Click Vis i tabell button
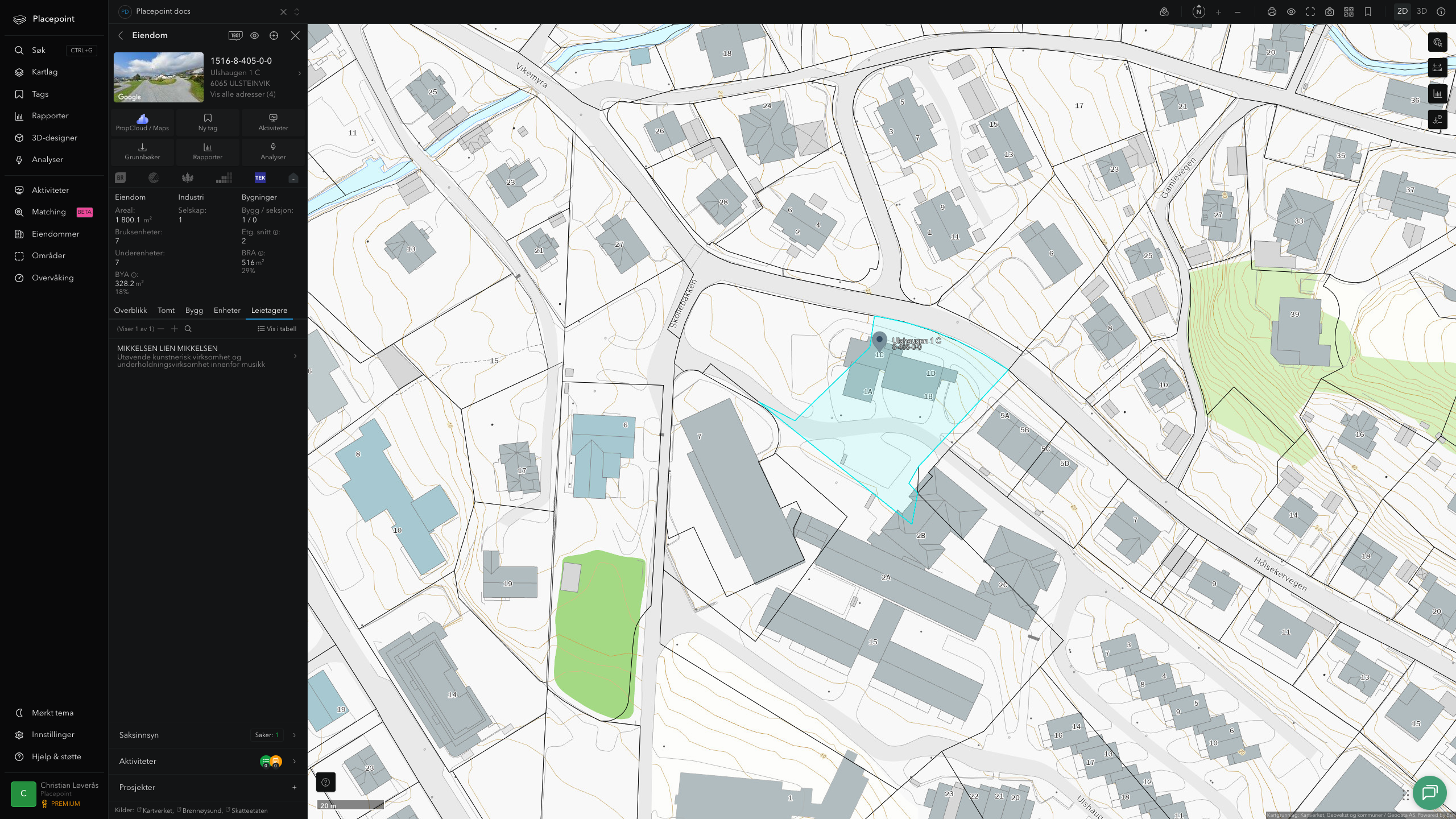This screenshot has width=1456, height=819. tap(277, 329)
